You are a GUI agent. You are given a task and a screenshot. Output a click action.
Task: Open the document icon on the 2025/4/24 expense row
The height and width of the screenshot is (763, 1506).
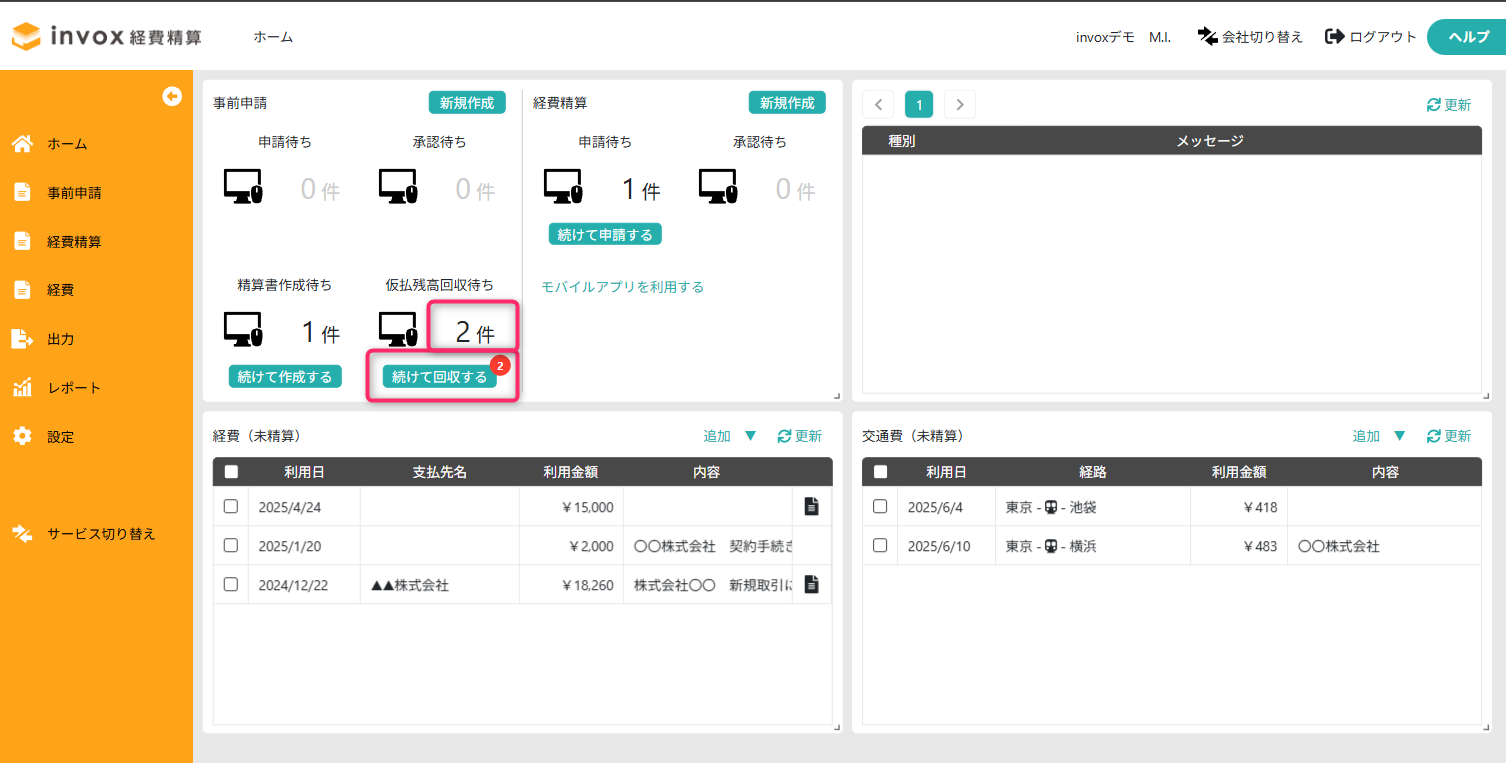coord(811,507)
